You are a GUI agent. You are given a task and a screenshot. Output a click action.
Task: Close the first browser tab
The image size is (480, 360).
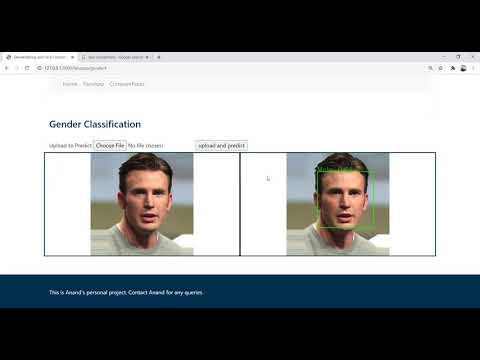point(72,57)
